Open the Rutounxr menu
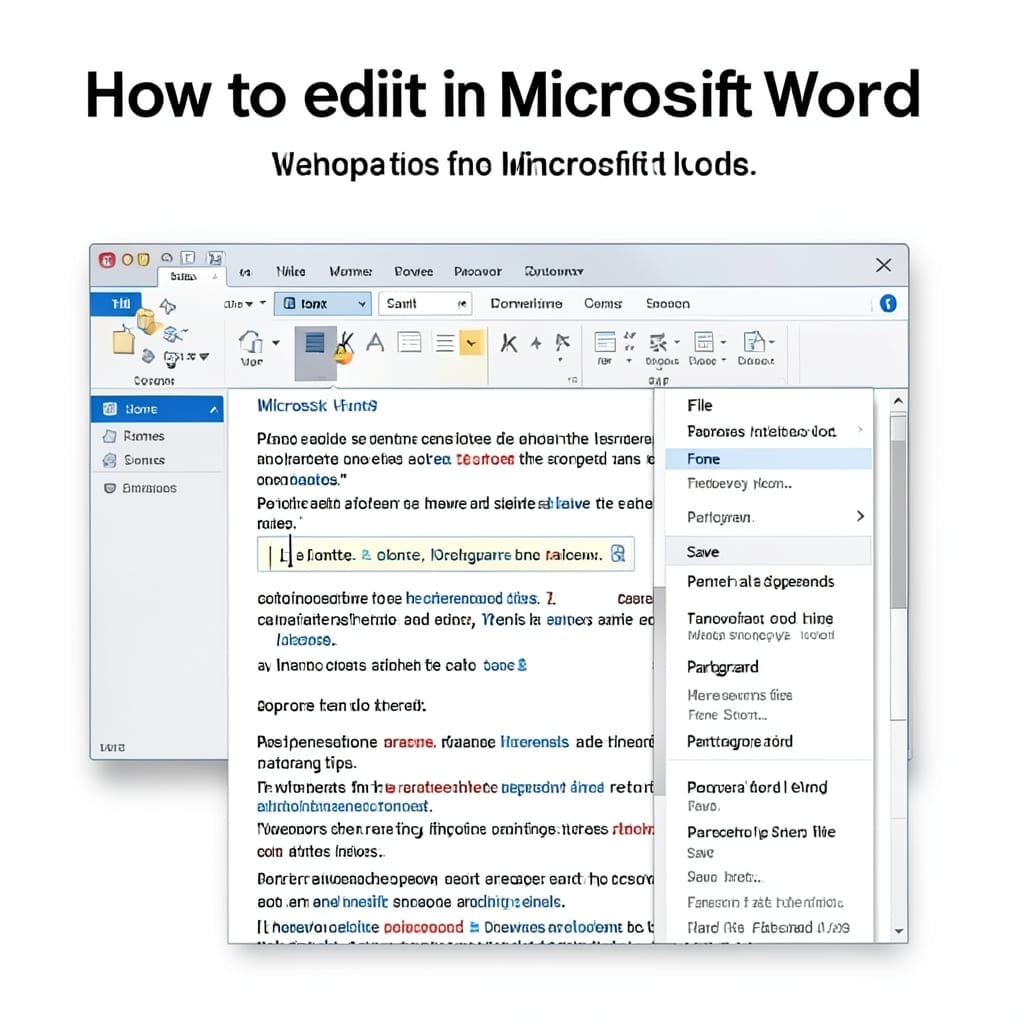The width and height of the screenshot is (1024, 1024). (554, 271)
